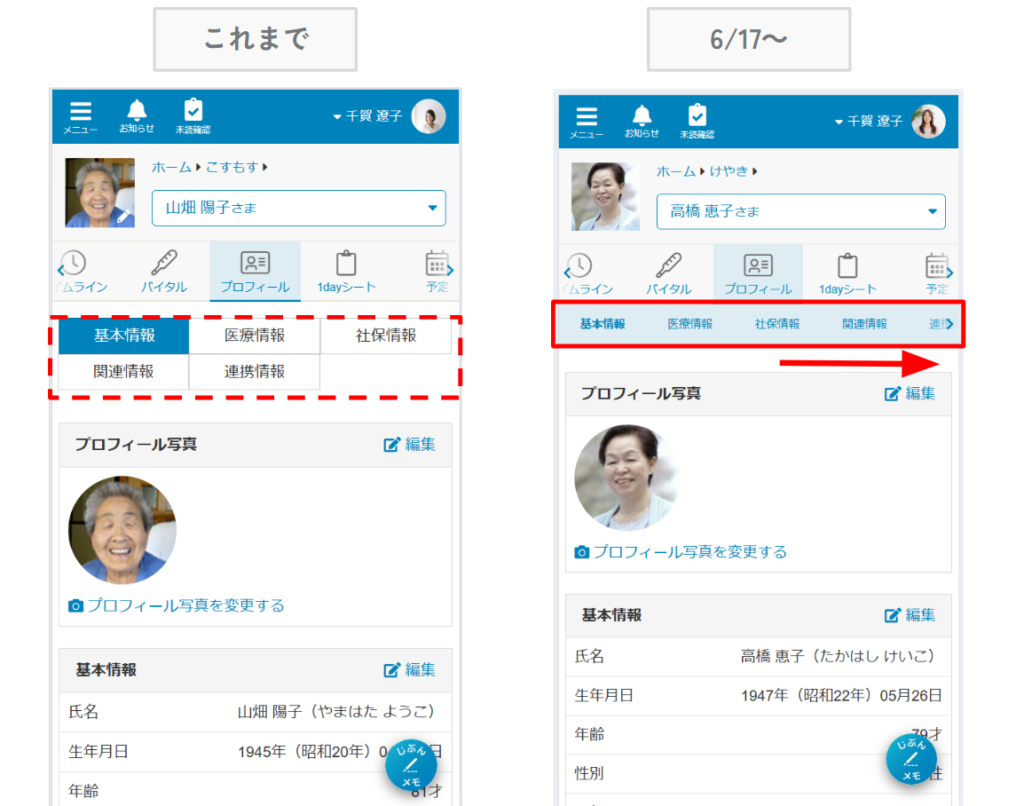Open hamburger menu in right 6/17〜 screen

click(586, 122)
